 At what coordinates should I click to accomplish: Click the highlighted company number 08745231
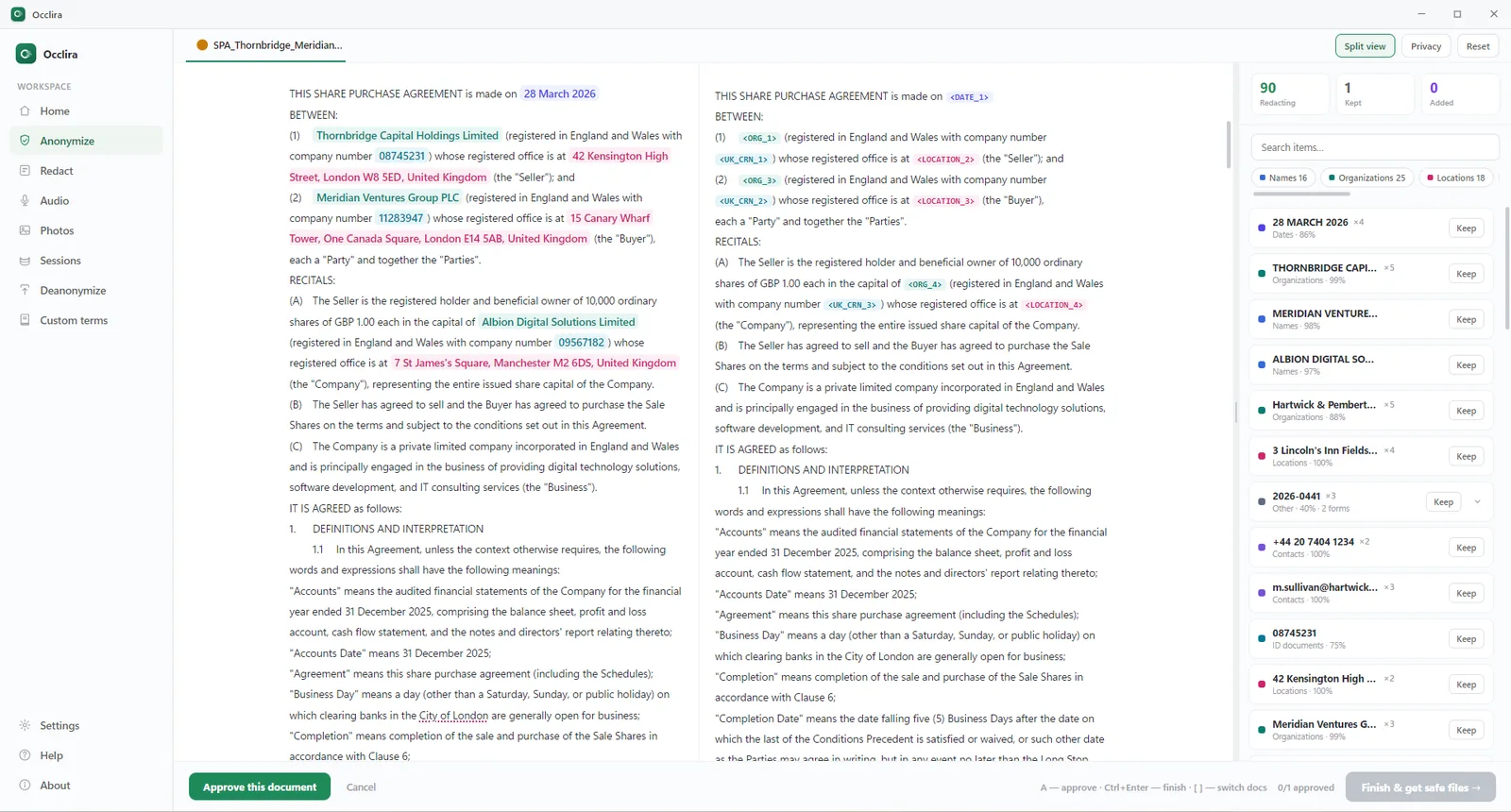click(401, 156)
